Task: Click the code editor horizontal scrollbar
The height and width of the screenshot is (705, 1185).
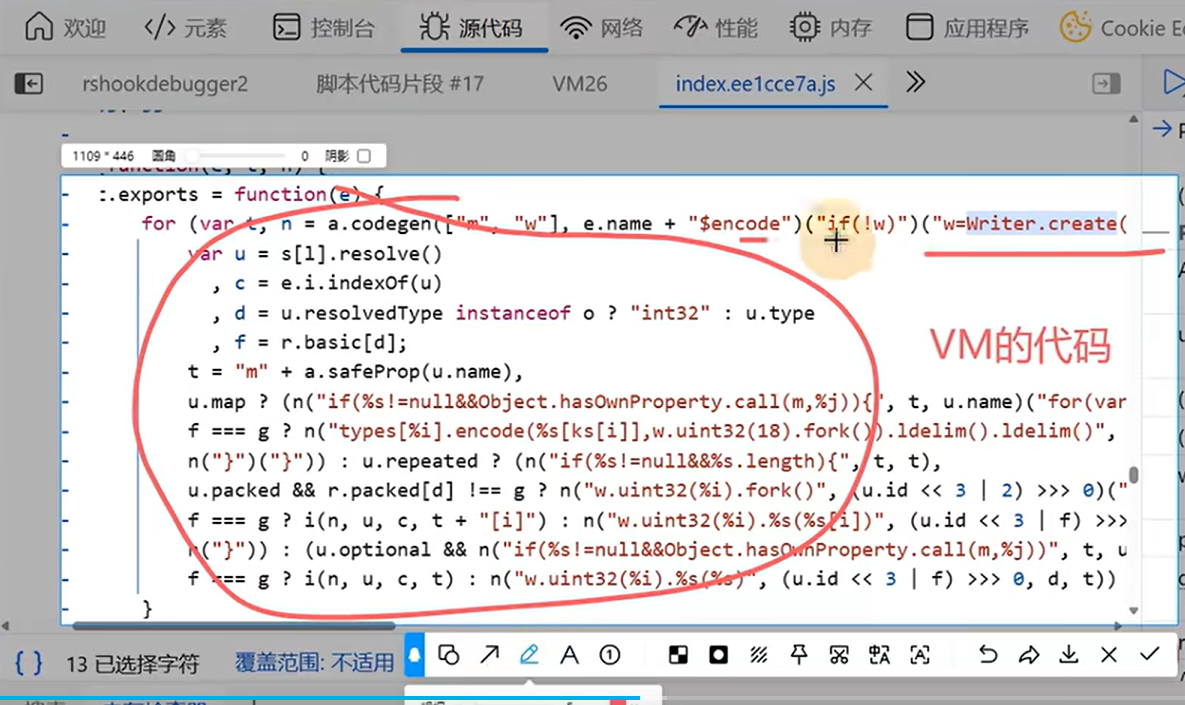Action: 234,626
